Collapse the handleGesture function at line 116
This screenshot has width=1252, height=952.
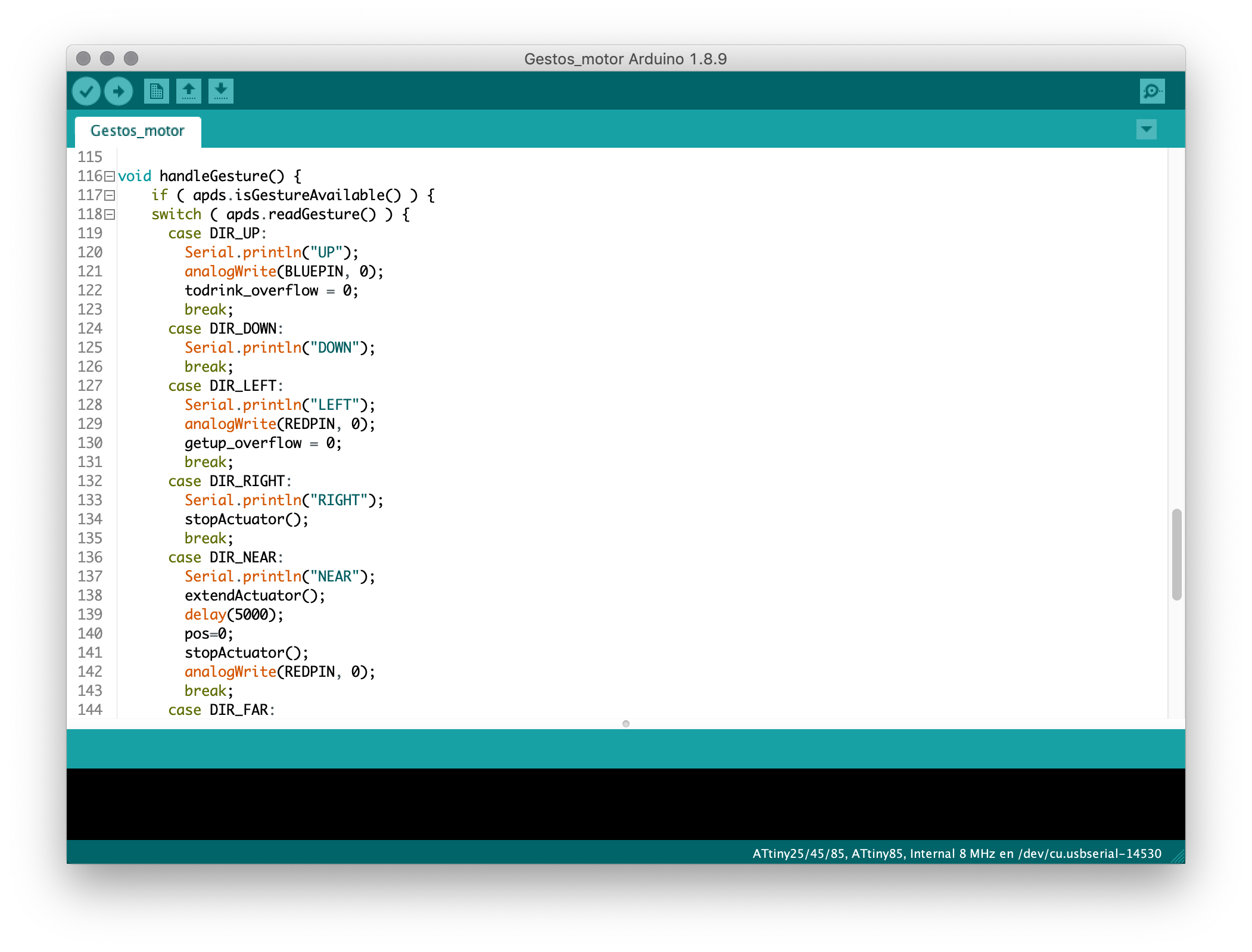pos(110,176)
